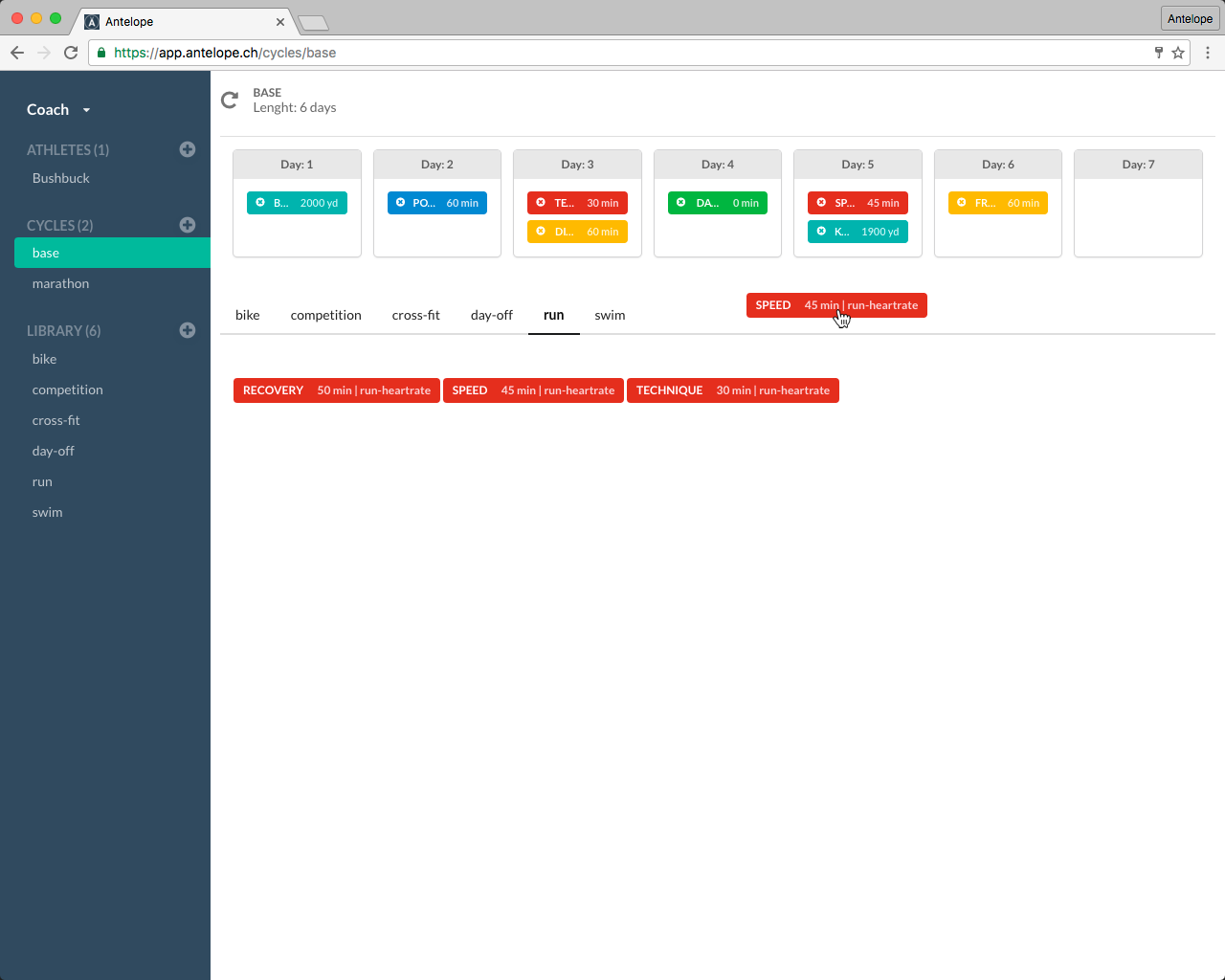Image resolution: width=1225 pixels, height=980 pixels.
Task: Switch to the day-off tab
Action: [x=492, y=315]
